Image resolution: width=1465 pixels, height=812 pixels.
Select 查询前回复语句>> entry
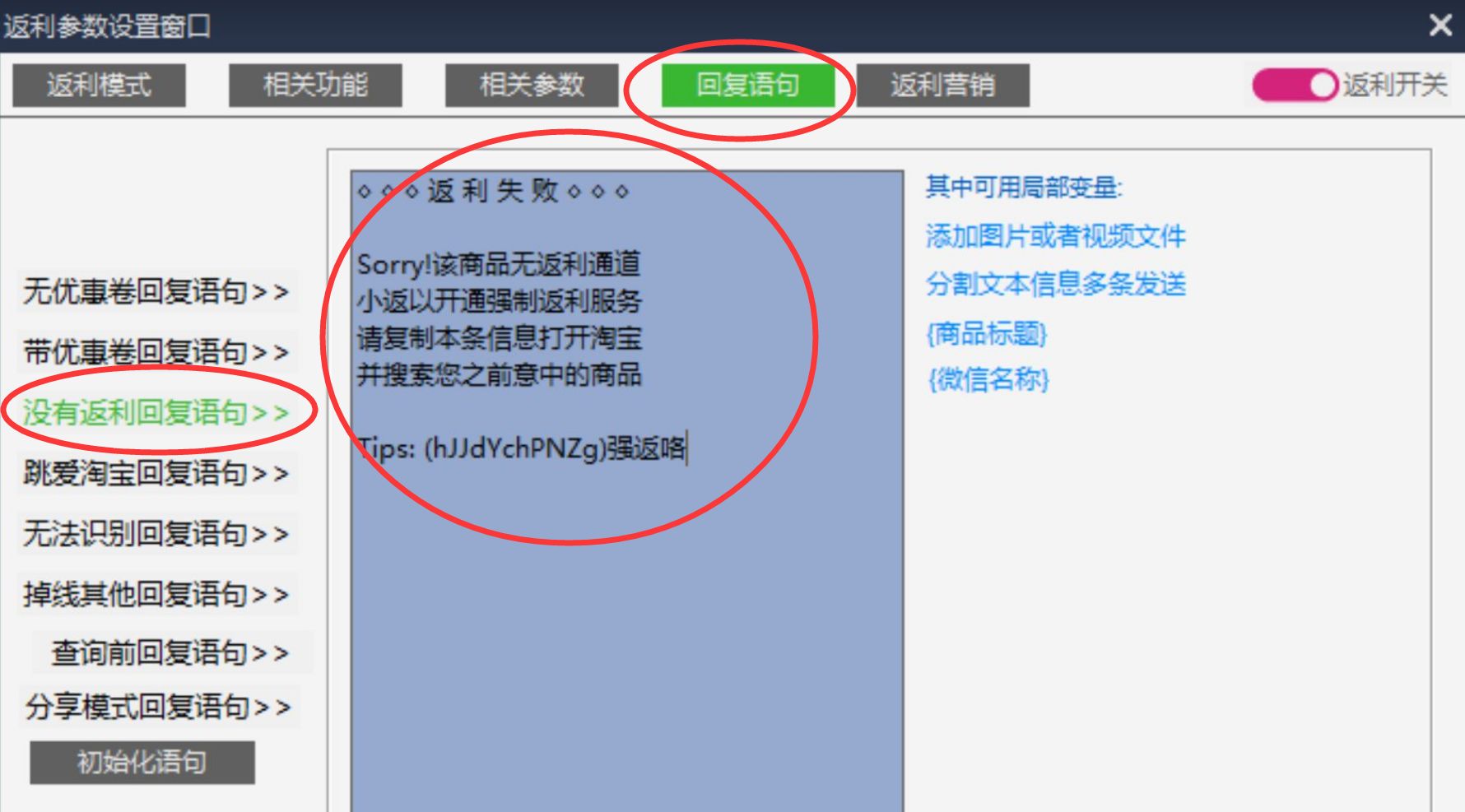pyautogui.click(x=170, y=653)
